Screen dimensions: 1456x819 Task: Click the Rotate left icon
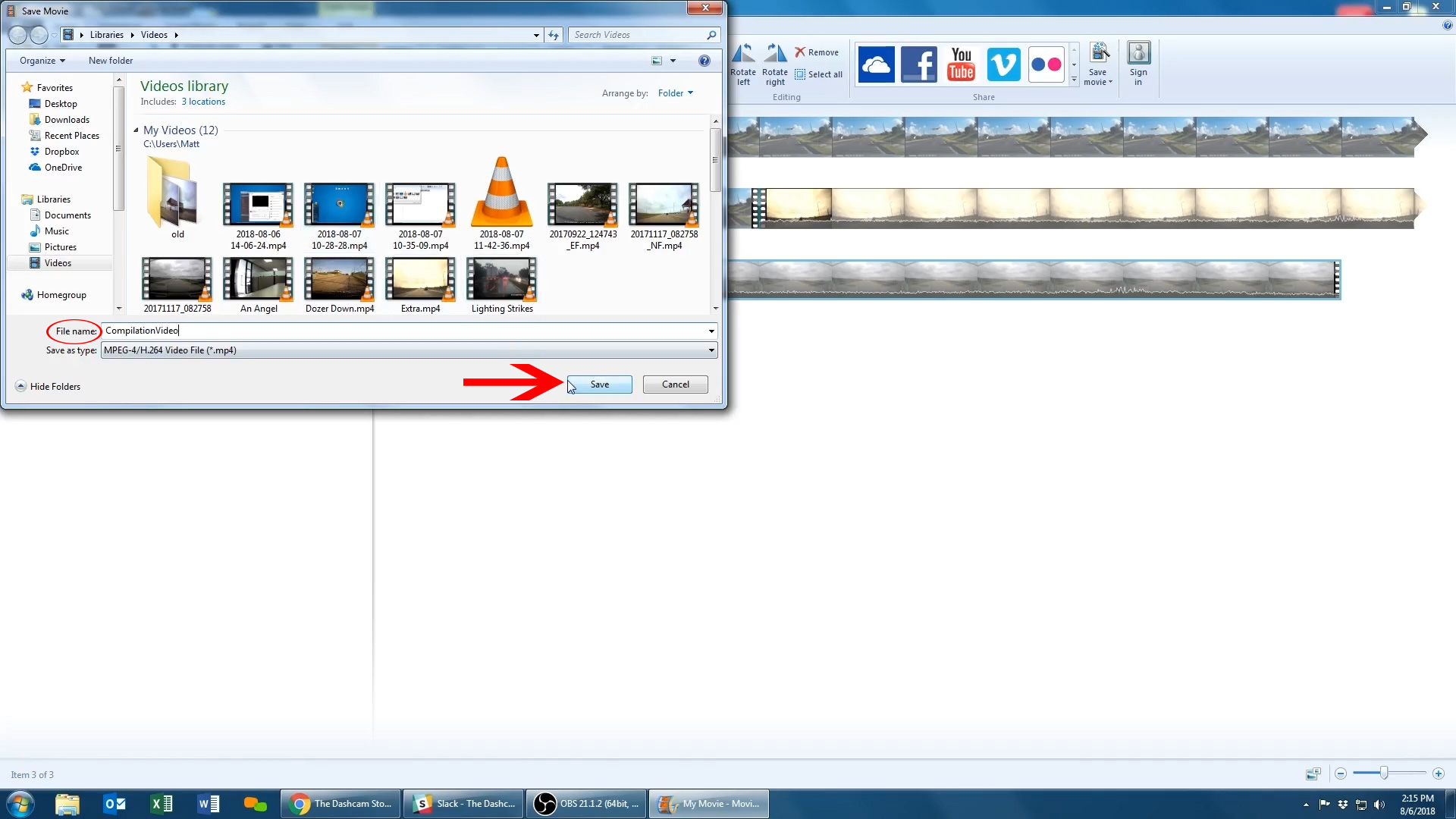click(x=743, y=64)
